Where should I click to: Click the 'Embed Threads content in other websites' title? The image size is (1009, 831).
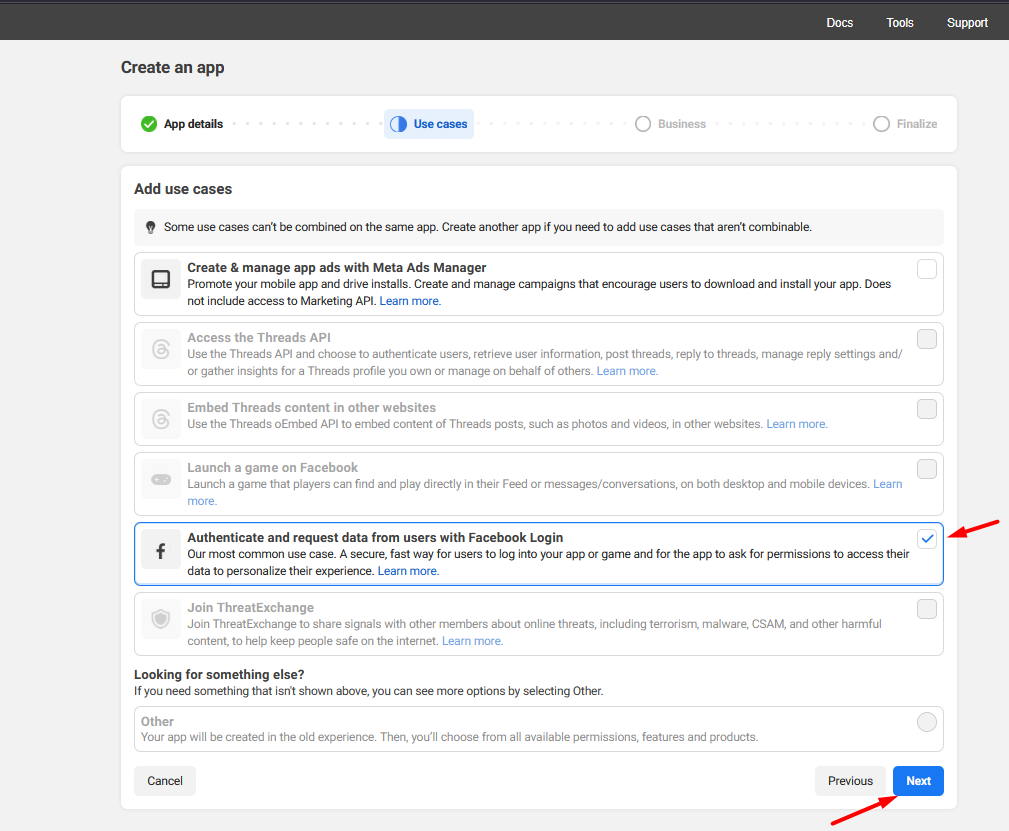311,407
